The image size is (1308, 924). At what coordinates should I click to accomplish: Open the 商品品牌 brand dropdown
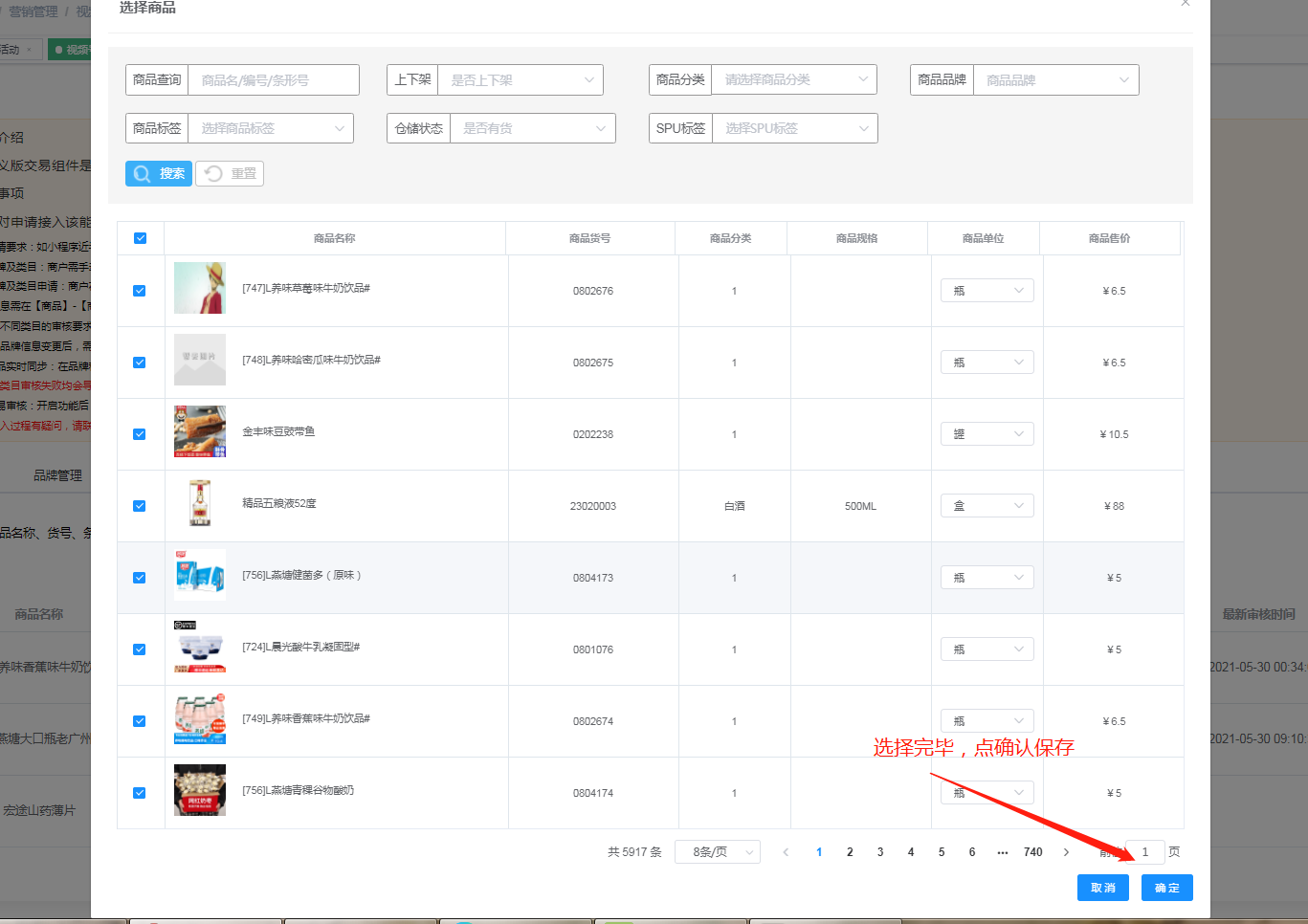pyautogui.click(x=1055, y=80)
